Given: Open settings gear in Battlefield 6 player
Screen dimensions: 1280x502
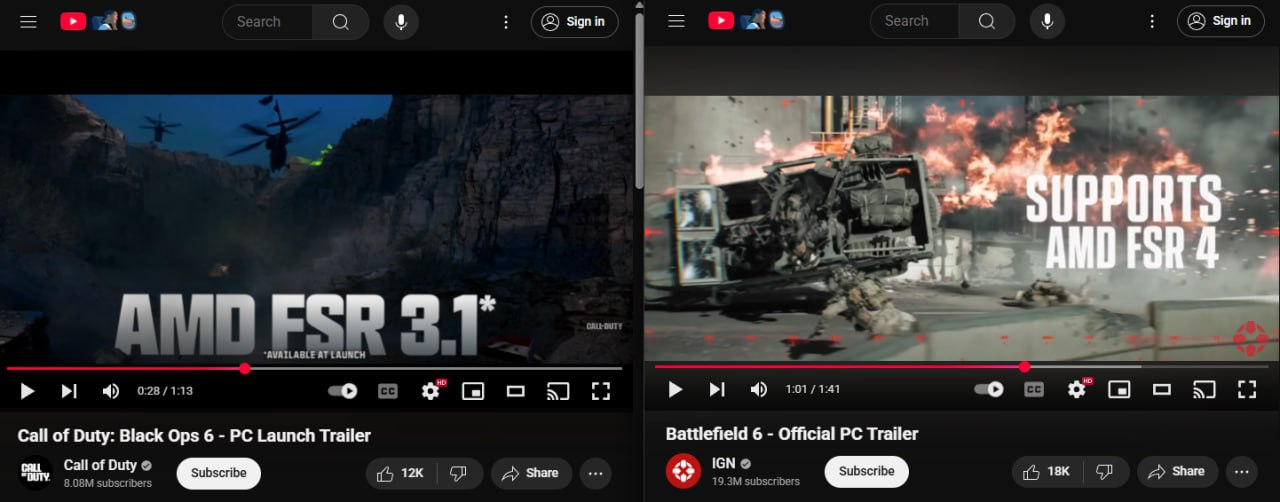Looking at the screenshot, I should tap(1076, 389).
